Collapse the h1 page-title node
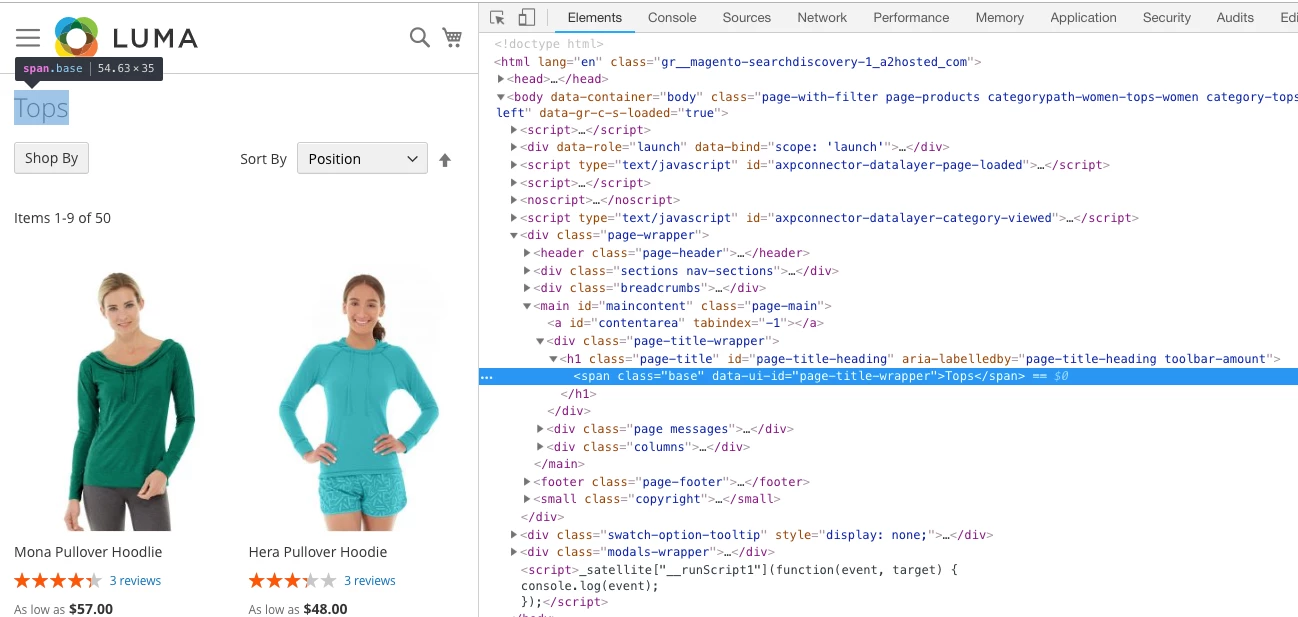 click(554, 359)
